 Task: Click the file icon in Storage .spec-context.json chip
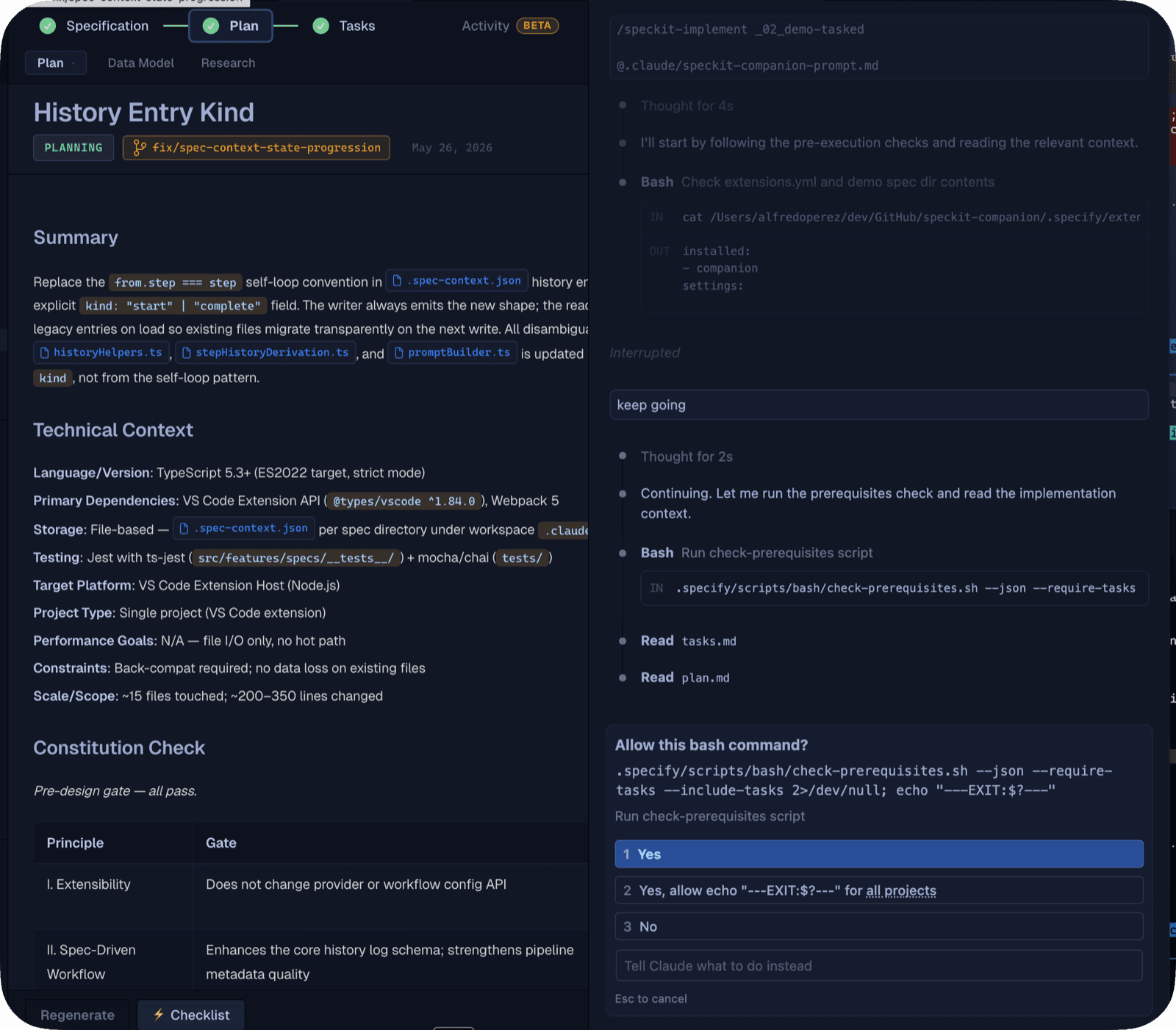click(x=184, y=529)
